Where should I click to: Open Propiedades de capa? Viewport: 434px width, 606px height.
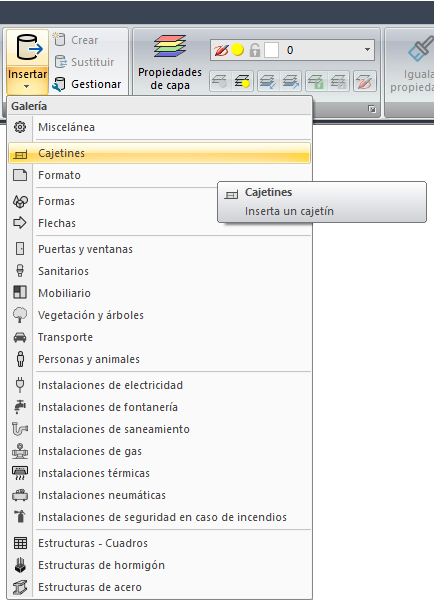(170, 63)
